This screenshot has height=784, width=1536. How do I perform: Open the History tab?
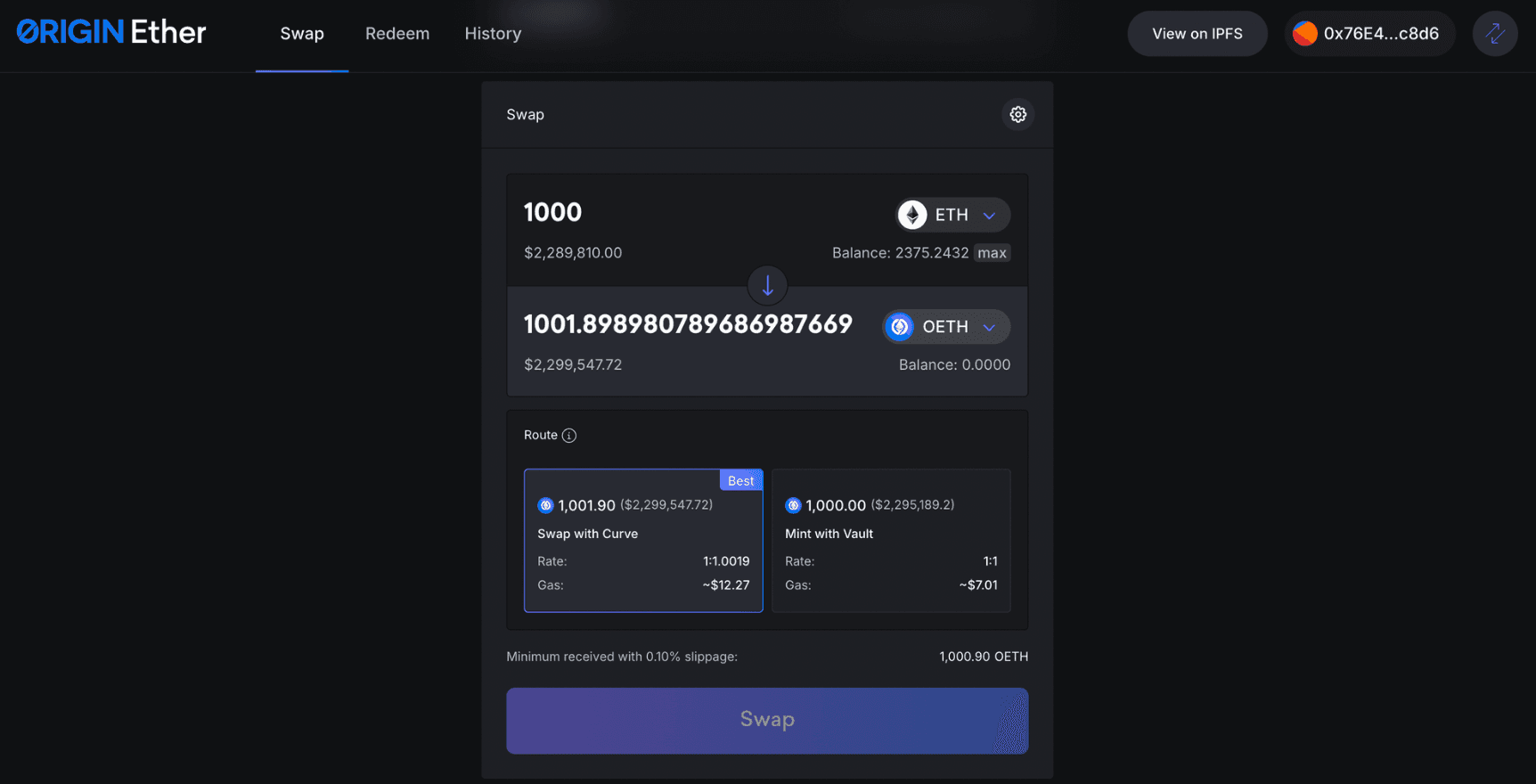493,34
